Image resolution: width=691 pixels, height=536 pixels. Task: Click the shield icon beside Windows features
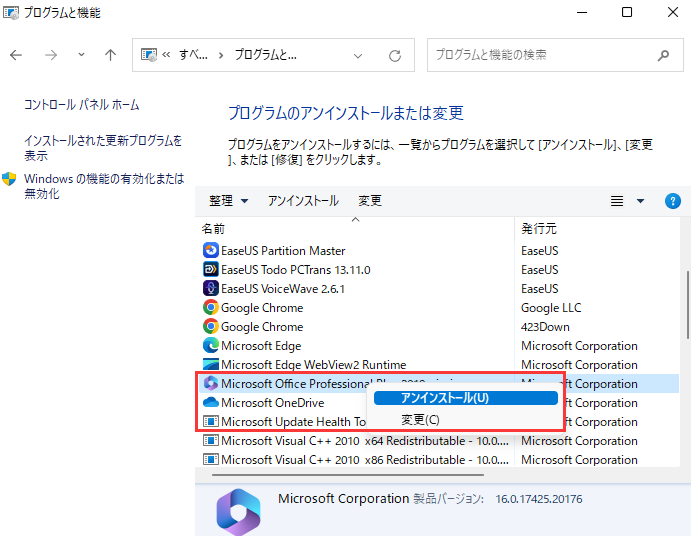pos(9,179)
